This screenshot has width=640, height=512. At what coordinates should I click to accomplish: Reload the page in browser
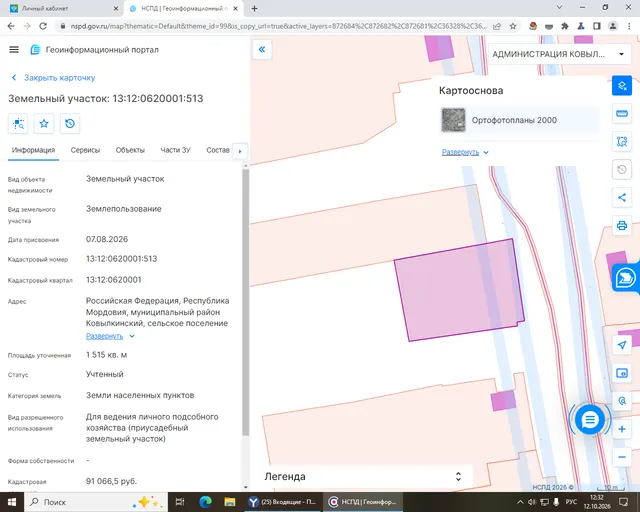point(43,26)
